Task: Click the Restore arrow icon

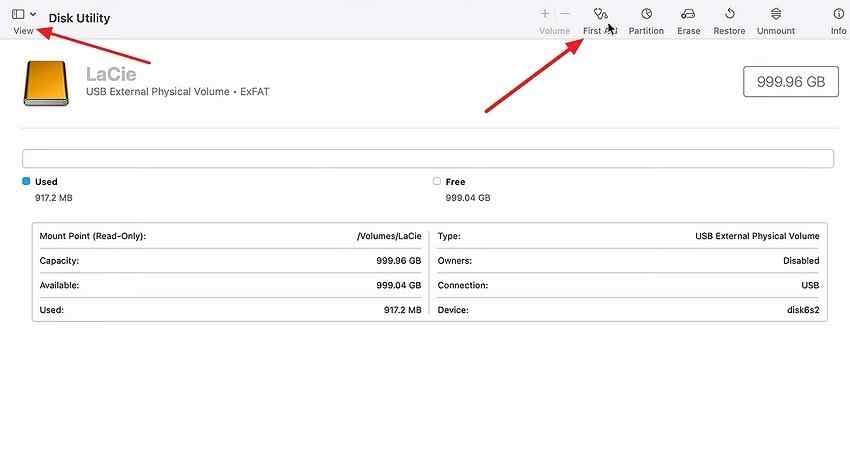Action: 730,14
